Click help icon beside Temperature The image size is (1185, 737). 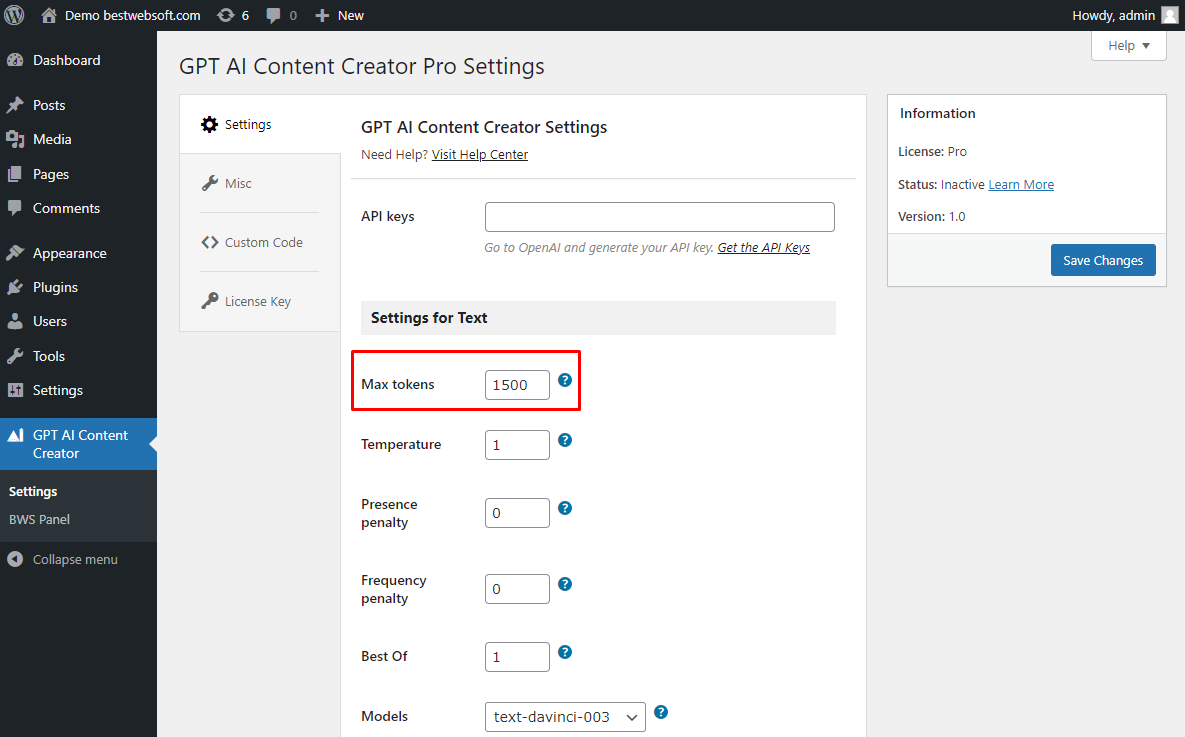click(565, 440)
